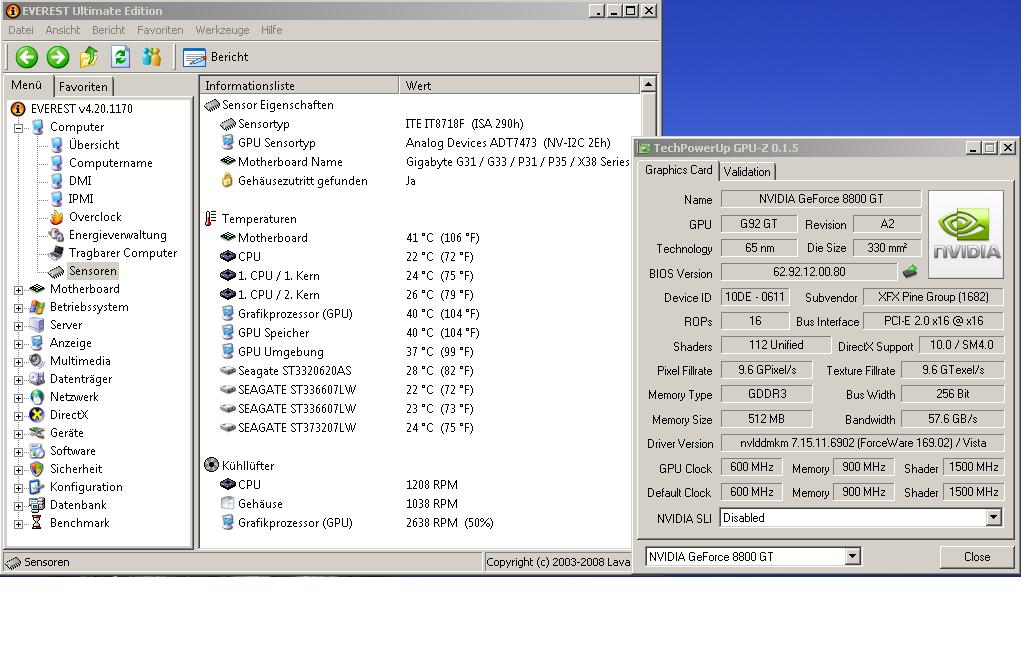Expand the Datenträger tree node
1022x647 pixels.
pyautogui.click(x=19, y=380)
